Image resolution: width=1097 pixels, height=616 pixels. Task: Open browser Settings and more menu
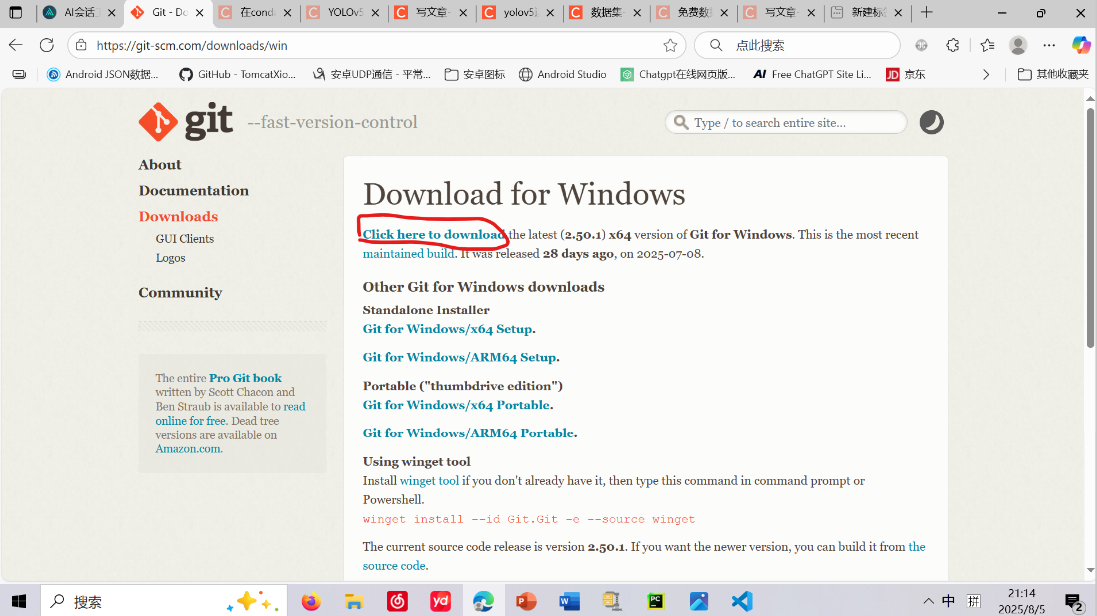point(1049,46)
